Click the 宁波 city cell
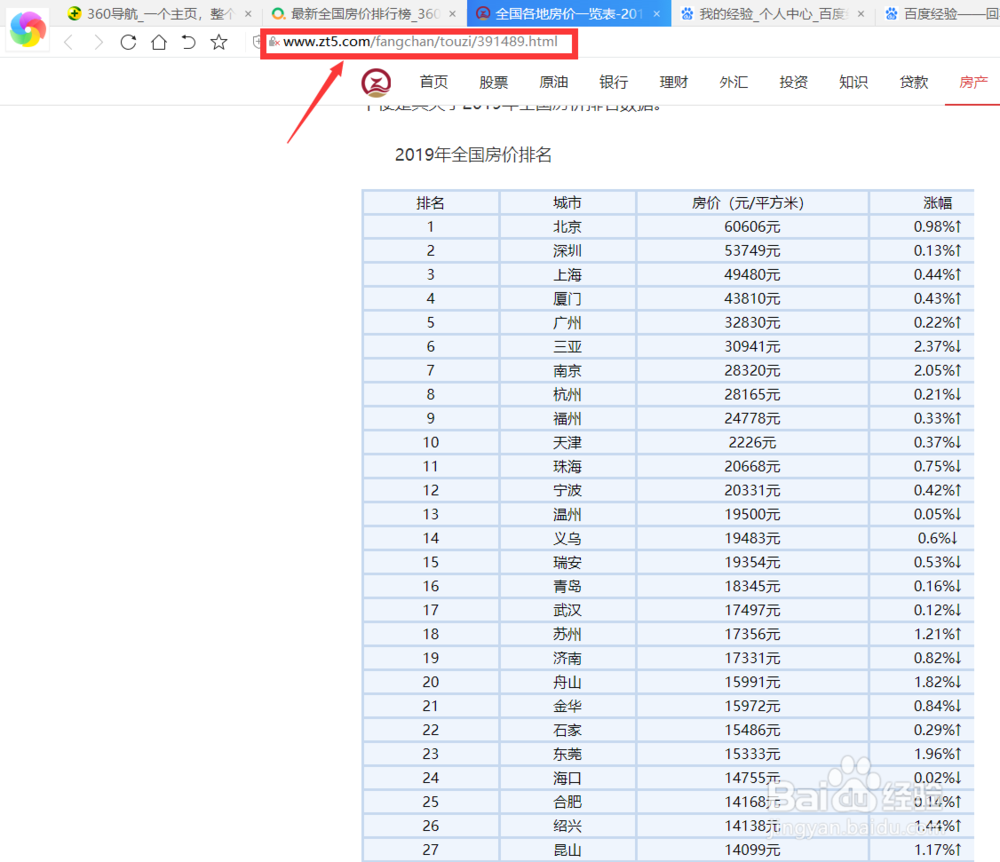 (567, 490)
